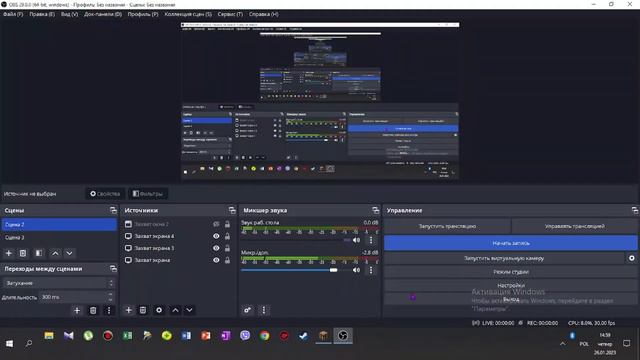Open virtual camera settings gear
Screen dimensions: 640x360
click(x=631, y=258)
